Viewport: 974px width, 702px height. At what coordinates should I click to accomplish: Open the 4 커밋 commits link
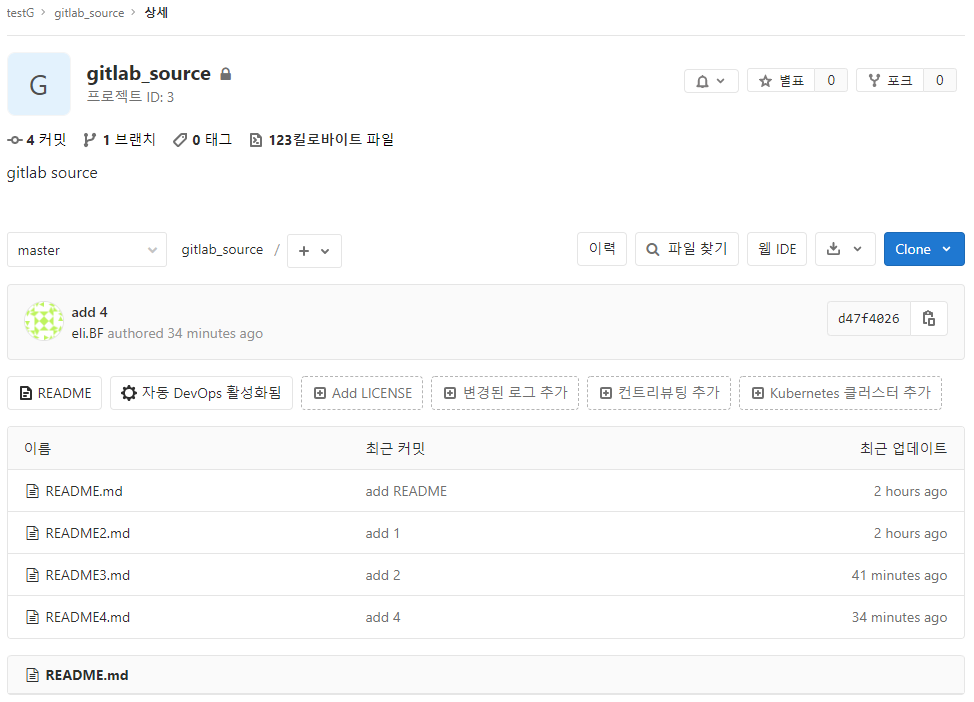click(x=37, y=140)
